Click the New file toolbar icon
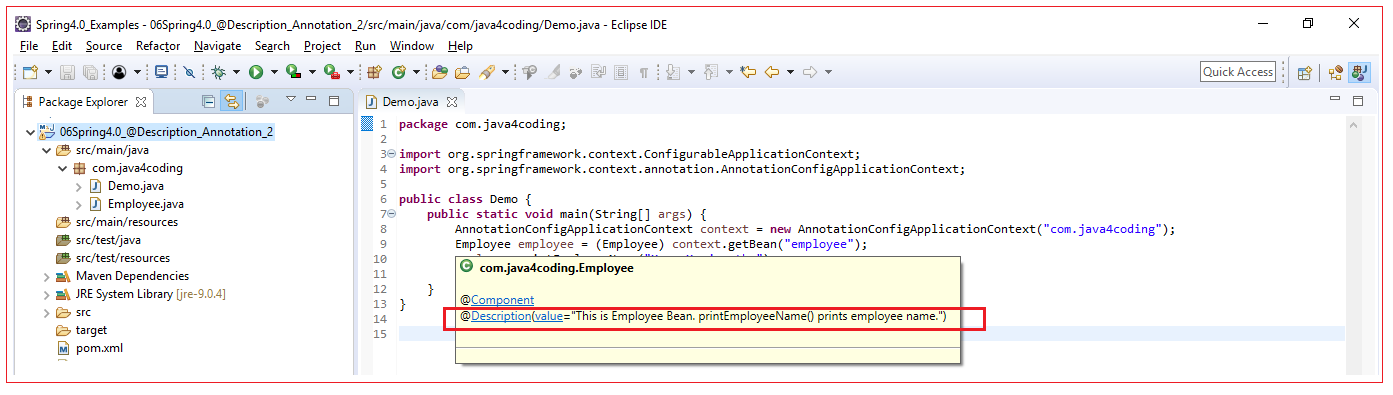 coord(31,72)
